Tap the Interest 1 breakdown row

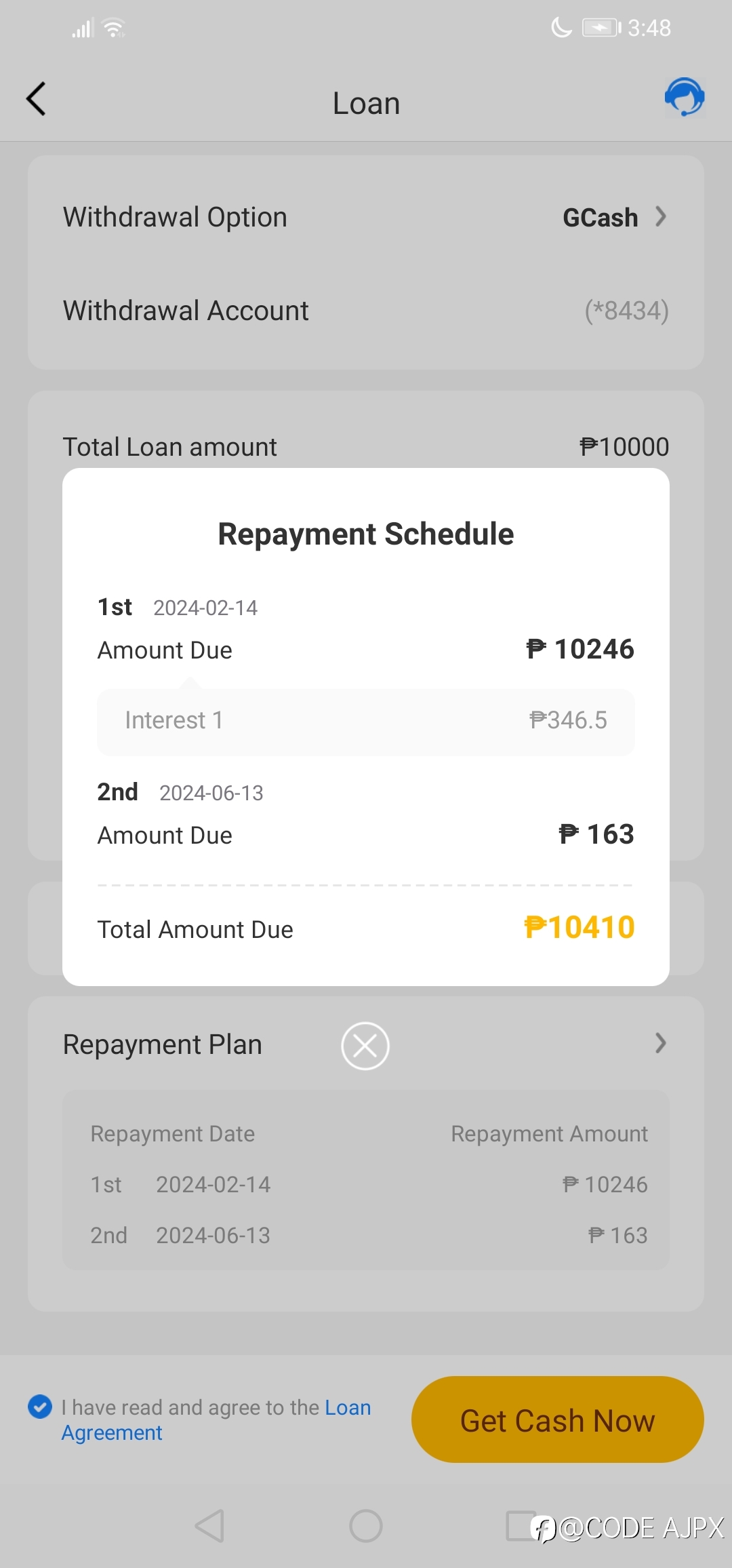(366, 720)
